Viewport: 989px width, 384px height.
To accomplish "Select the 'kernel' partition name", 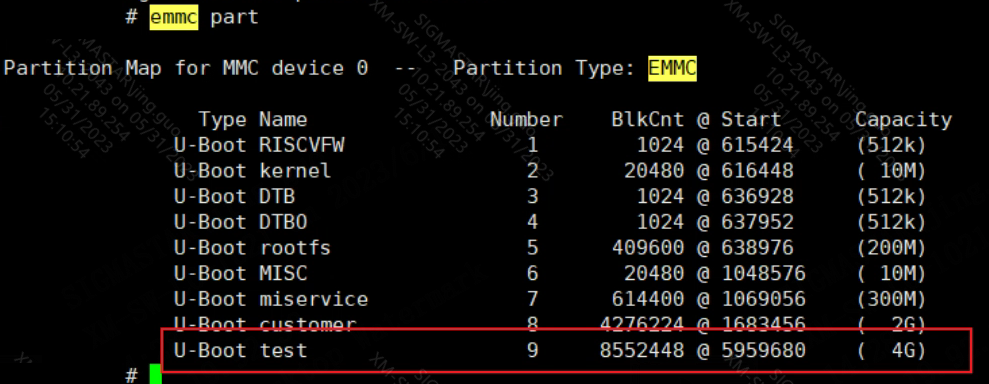I will 295,171.
